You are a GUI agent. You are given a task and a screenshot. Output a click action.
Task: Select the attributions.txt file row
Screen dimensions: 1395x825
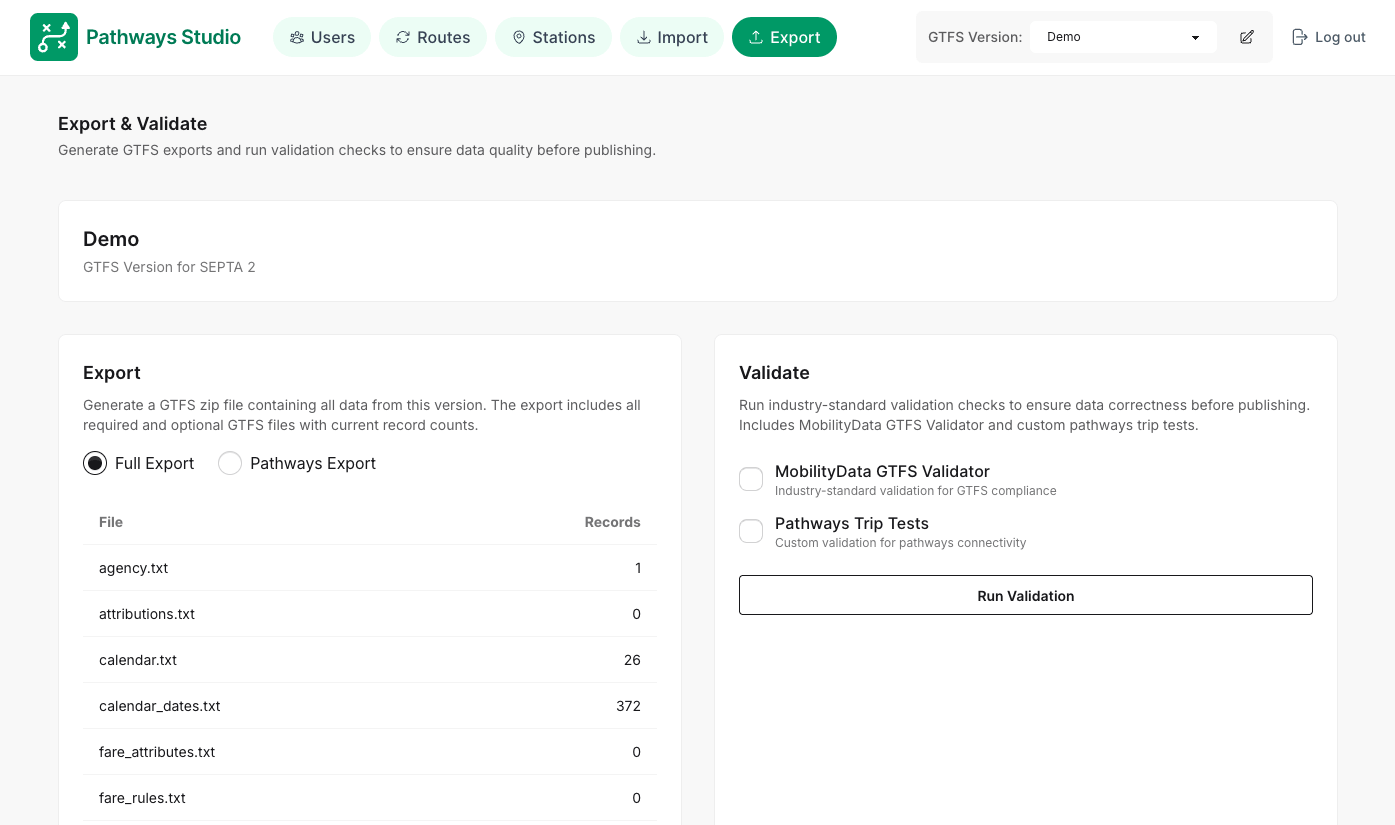[x=370, y=614]
